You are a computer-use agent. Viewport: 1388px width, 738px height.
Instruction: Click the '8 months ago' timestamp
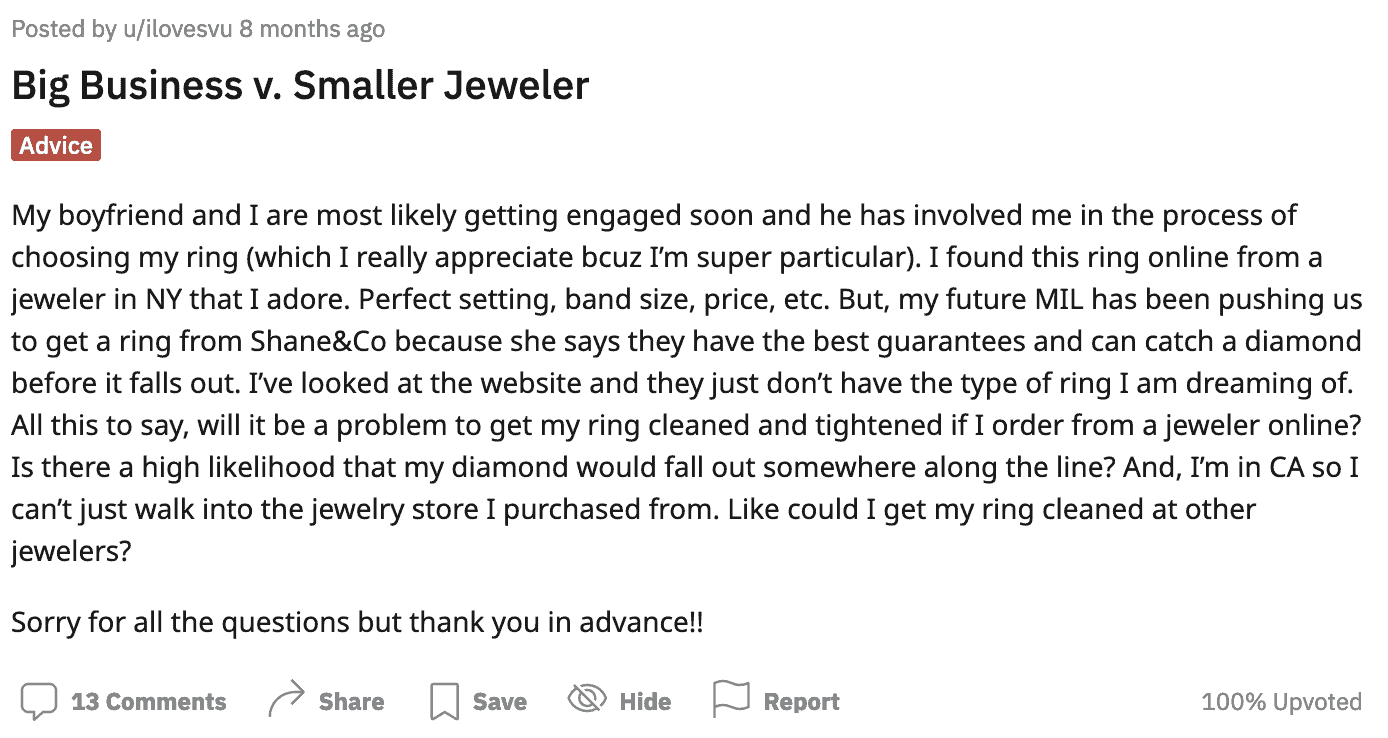[x=312, y=29]
